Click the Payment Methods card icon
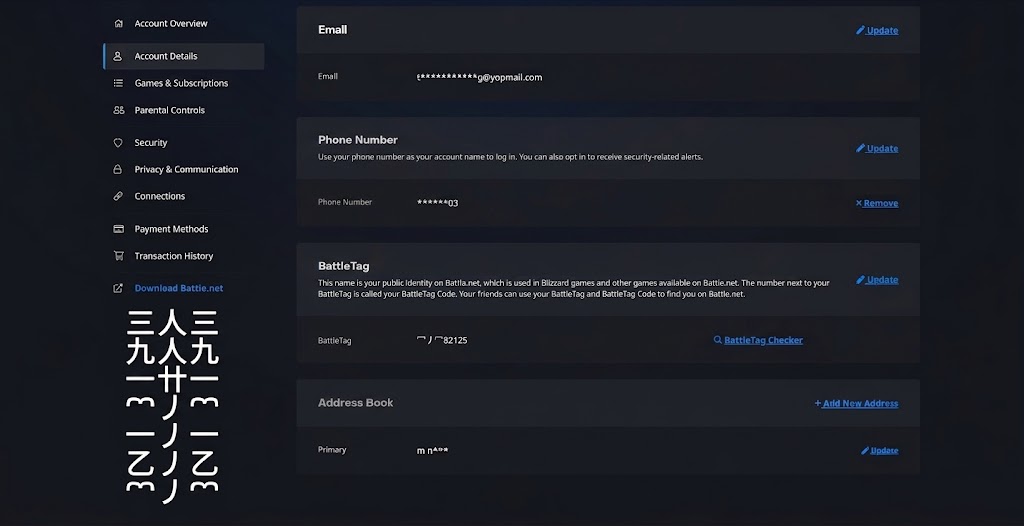The height and width of the screenshot is (526, 1024). [x=118, y=229]
